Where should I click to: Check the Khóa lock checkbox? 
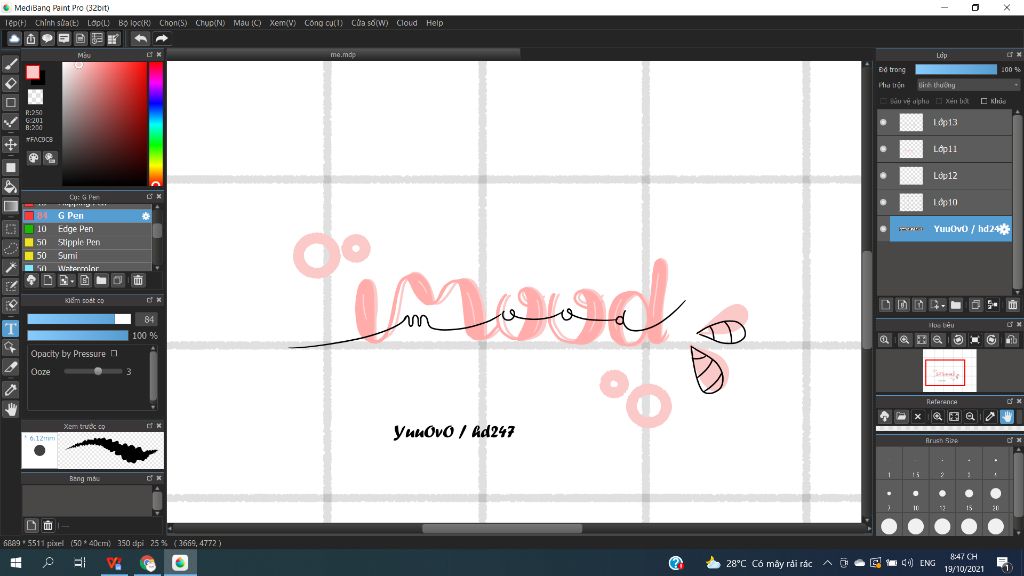click(984, 101)
